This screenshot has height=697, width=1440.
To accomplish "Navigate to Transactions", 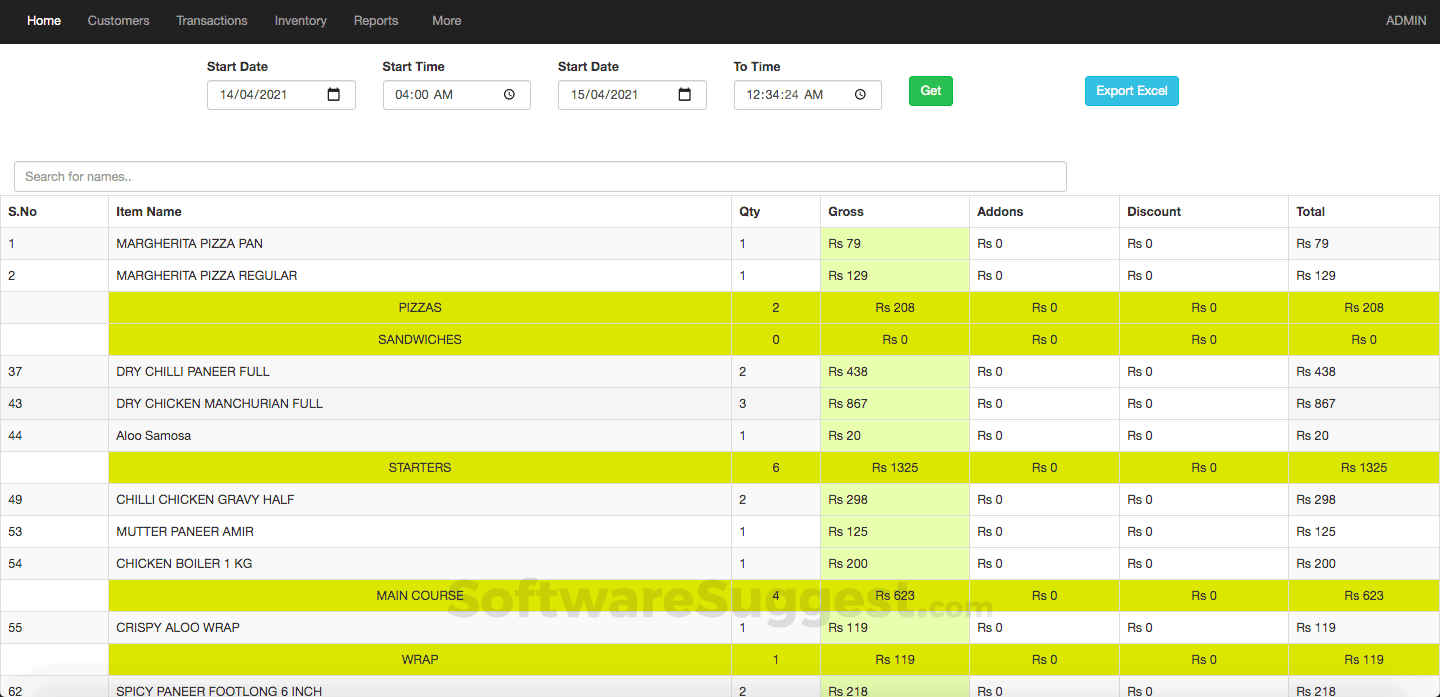I will coord(211,20).
